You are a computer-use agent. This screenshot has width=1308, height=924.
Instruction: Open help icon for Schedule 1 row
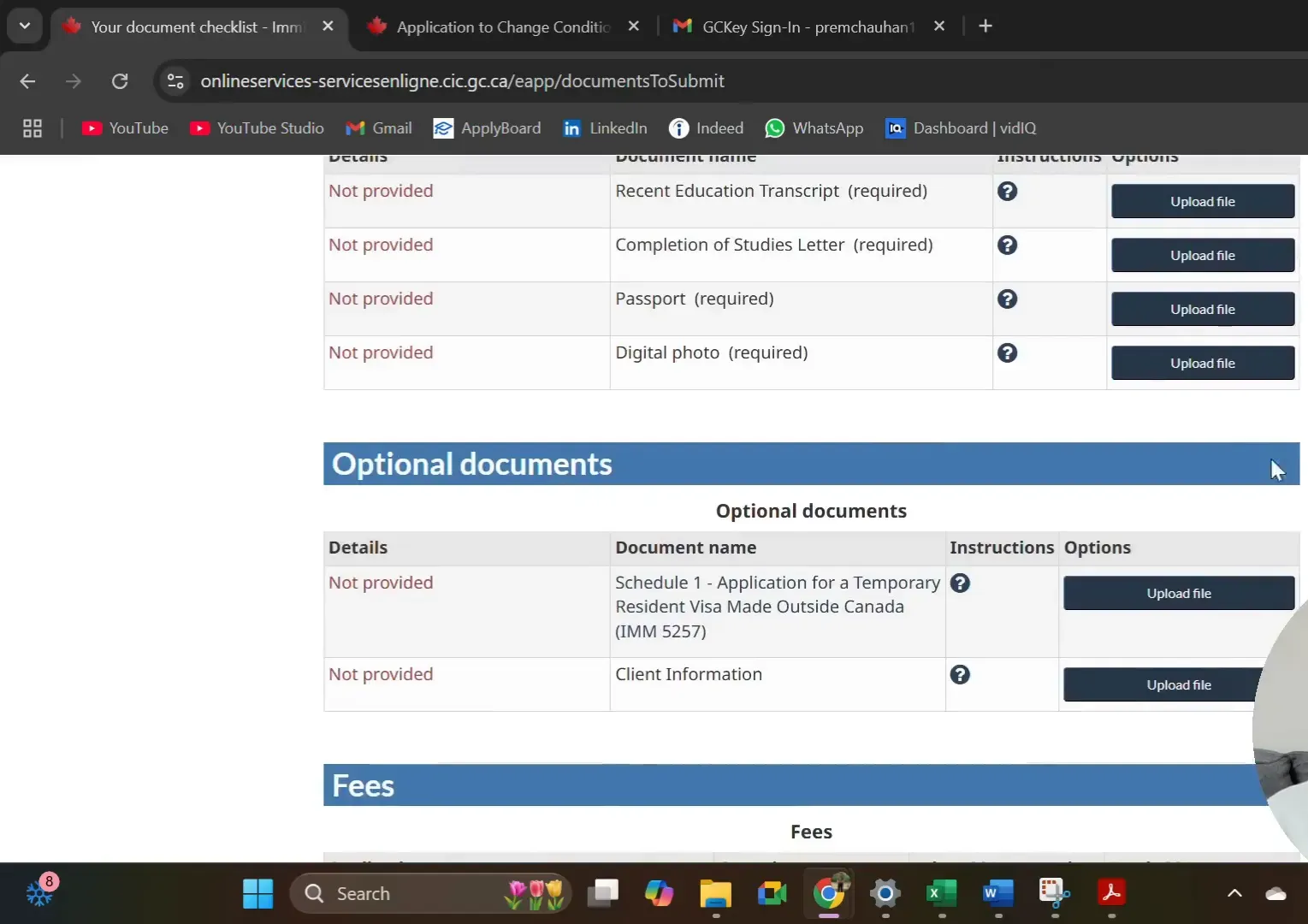[x=960, y=583]
